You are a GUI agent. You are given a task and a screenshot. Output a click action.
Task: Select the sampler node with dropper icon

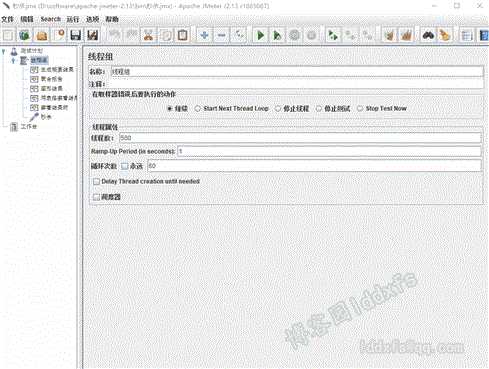point(46,117)
